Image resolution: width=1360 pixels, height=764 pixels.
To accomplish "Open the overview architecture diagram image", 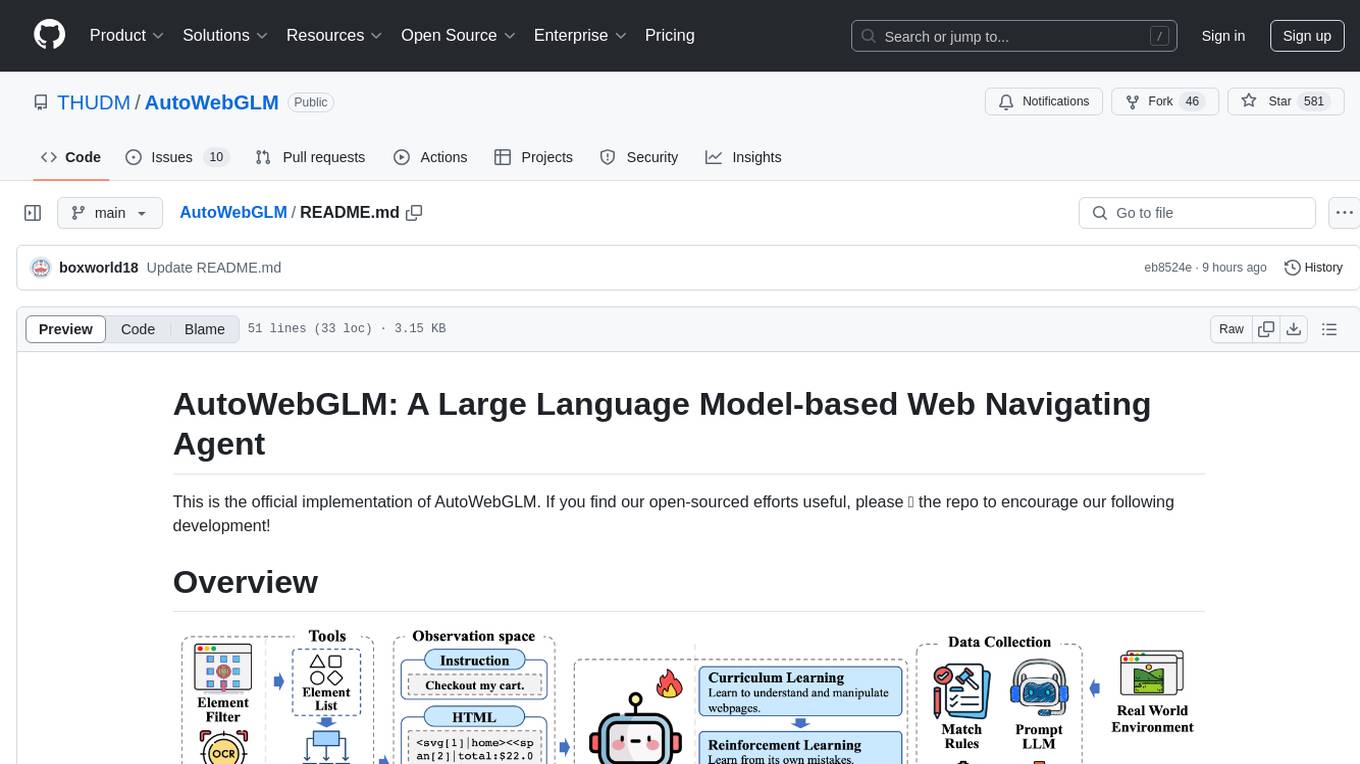I will pyautogui.click(x=688, y=696).
